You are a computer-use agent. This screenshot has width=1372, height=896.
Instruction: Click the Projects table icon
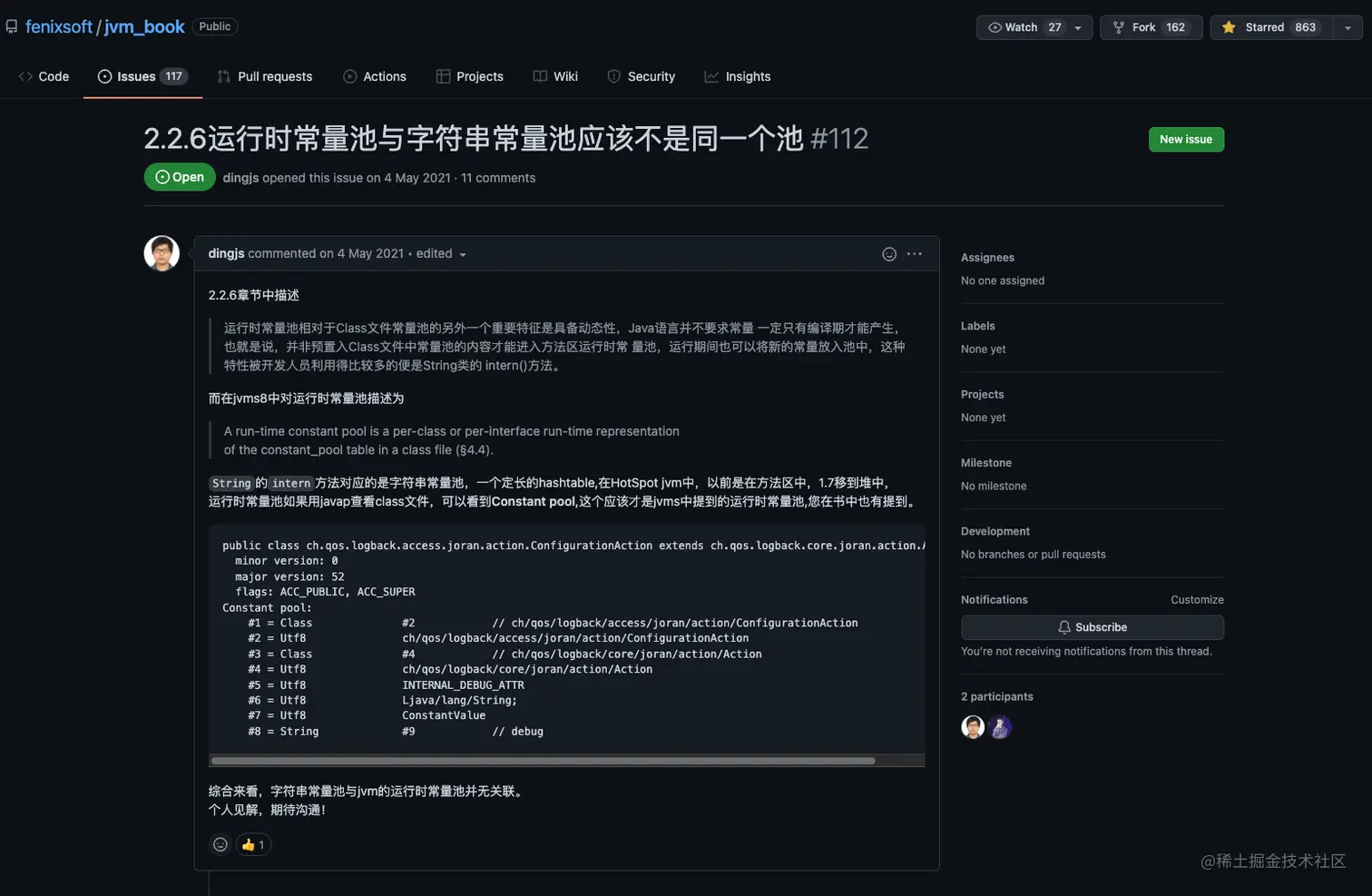(443, 76)
